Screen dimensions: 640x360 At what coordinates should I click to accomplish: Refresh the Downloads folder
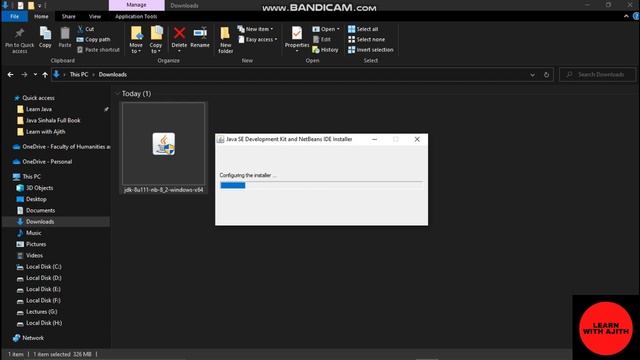click(546, 75)
